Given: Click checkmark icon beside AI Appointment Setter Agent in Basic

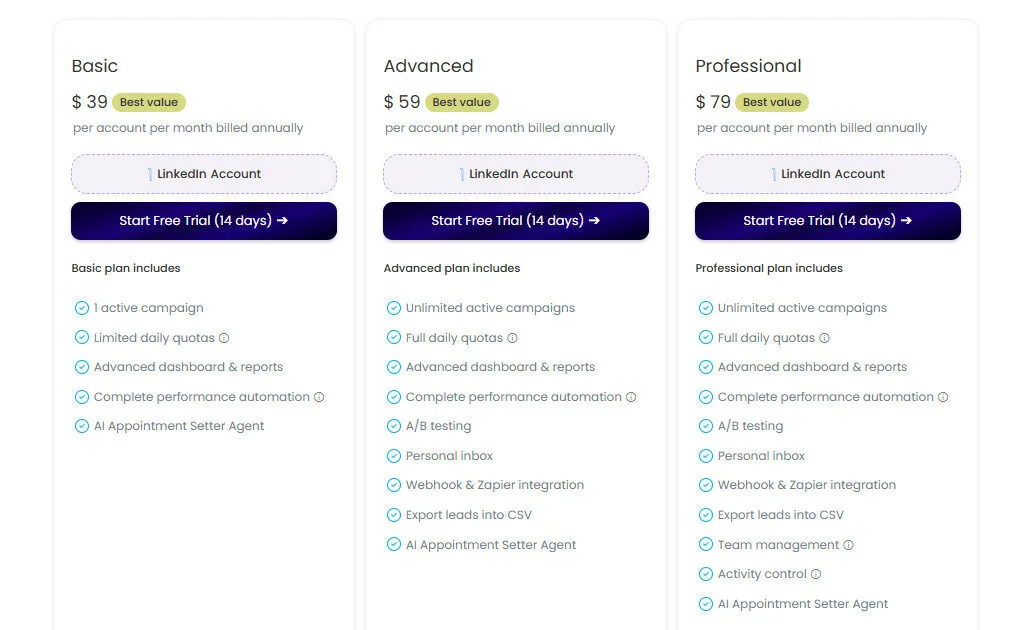Looking at the screenshot, I should (82, 426).
